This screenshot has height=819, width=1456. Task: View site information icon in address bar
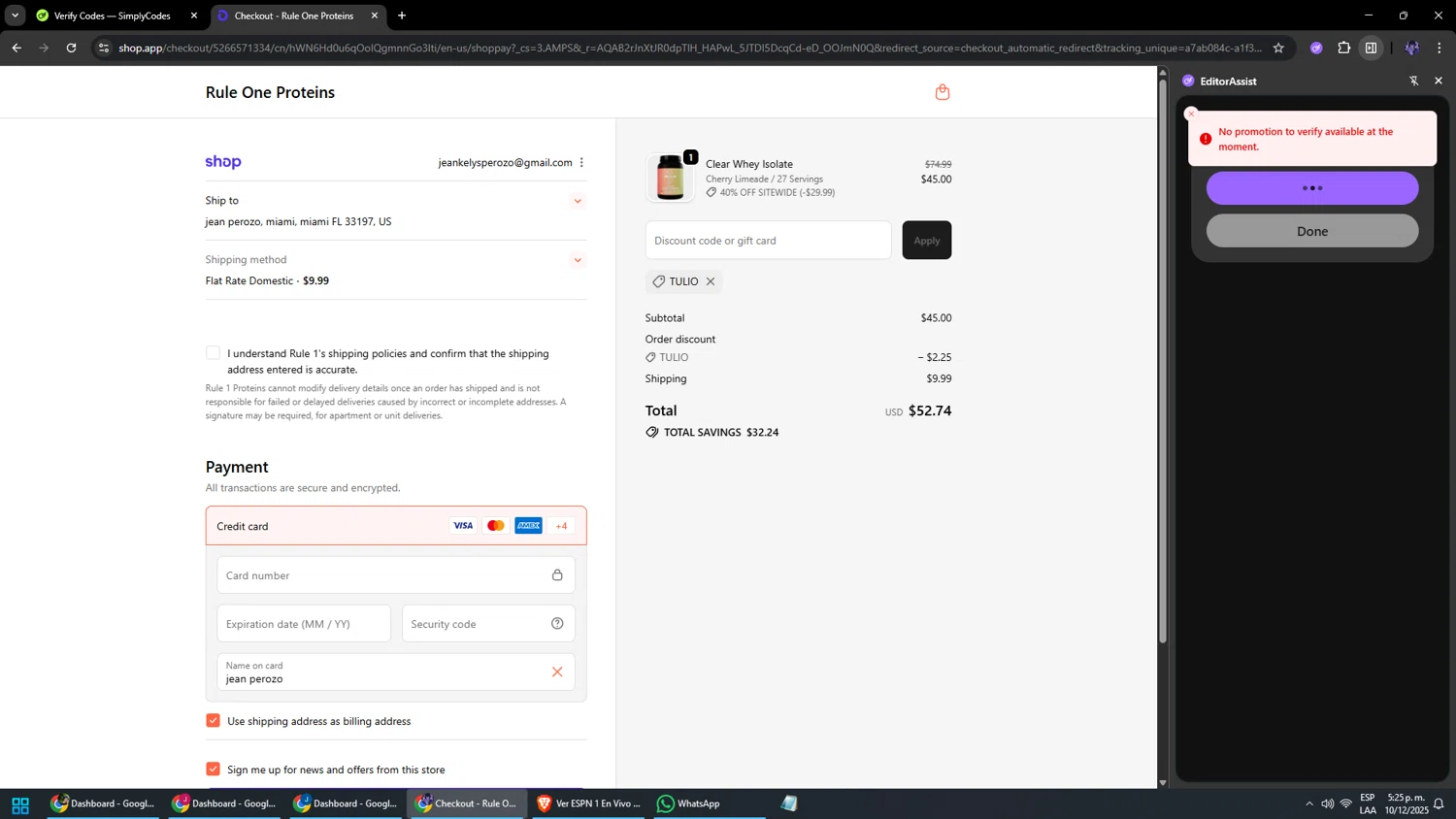pyautogui.click(x=104, y=48)
